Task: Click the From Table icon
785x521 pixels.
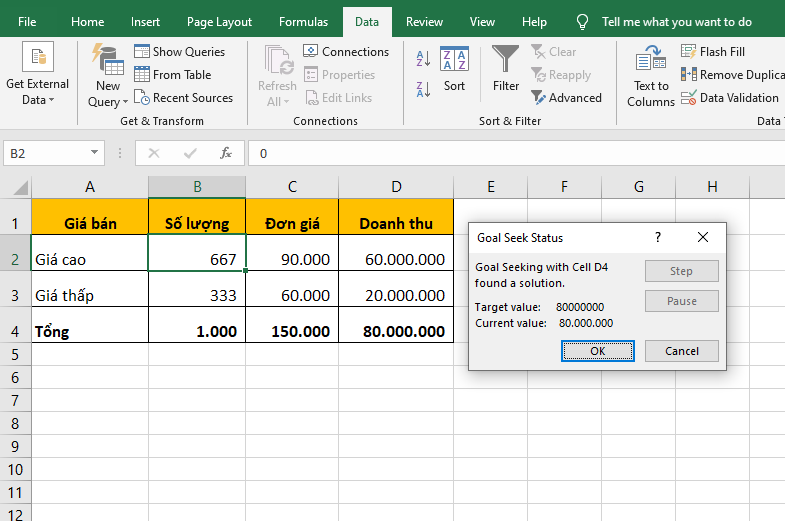Action: click(x=142, y=75)
